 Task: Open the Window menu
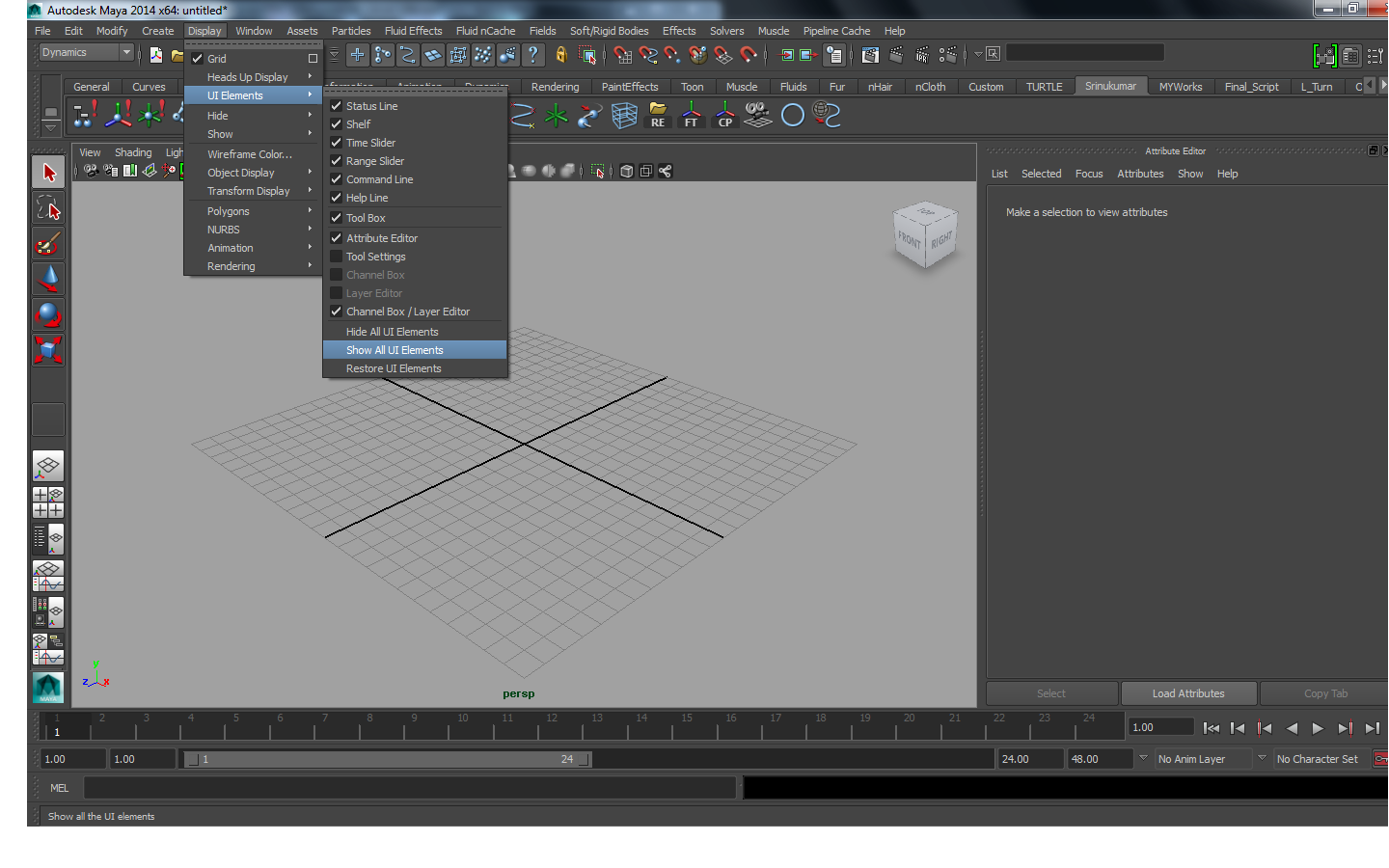pyautogui.click(x=254, y=31)
